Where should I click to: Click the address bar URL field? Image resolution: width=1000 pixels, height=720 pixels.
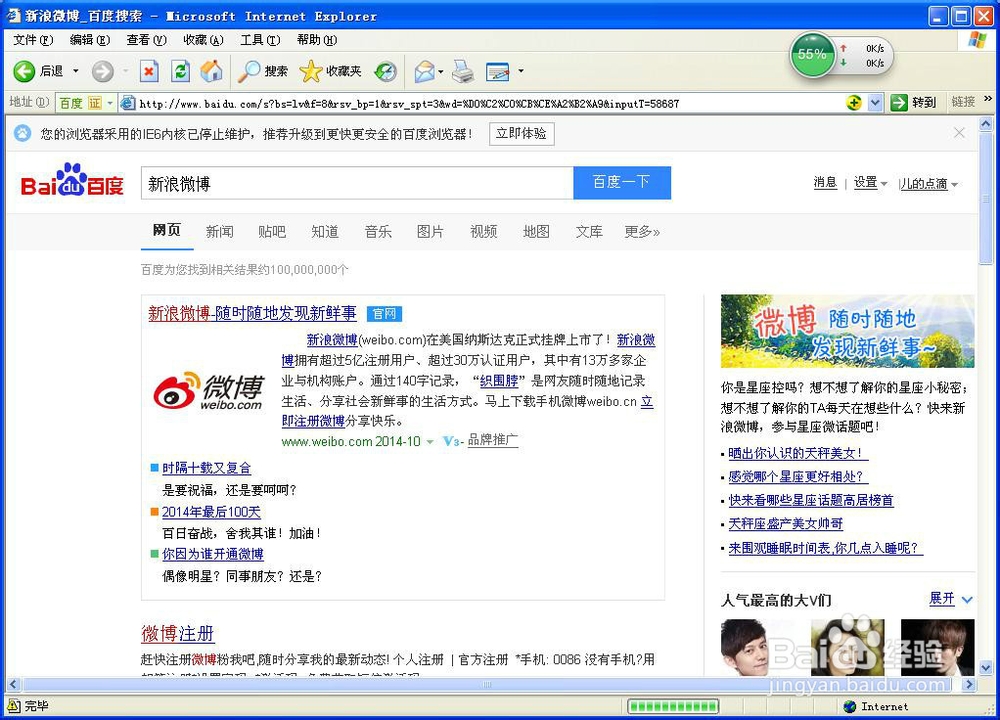click(x=482, y=103)
